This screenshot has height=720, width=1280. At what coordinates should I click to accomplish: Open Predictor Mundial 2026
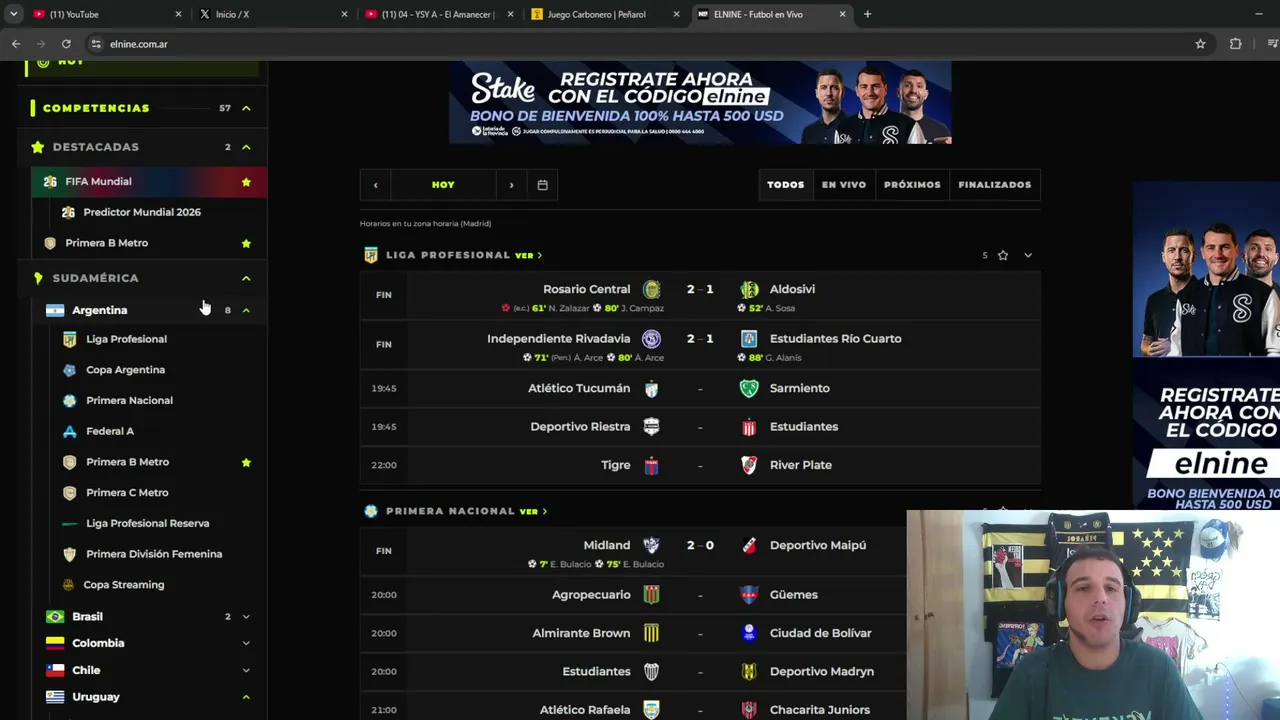tap(141, 212)
